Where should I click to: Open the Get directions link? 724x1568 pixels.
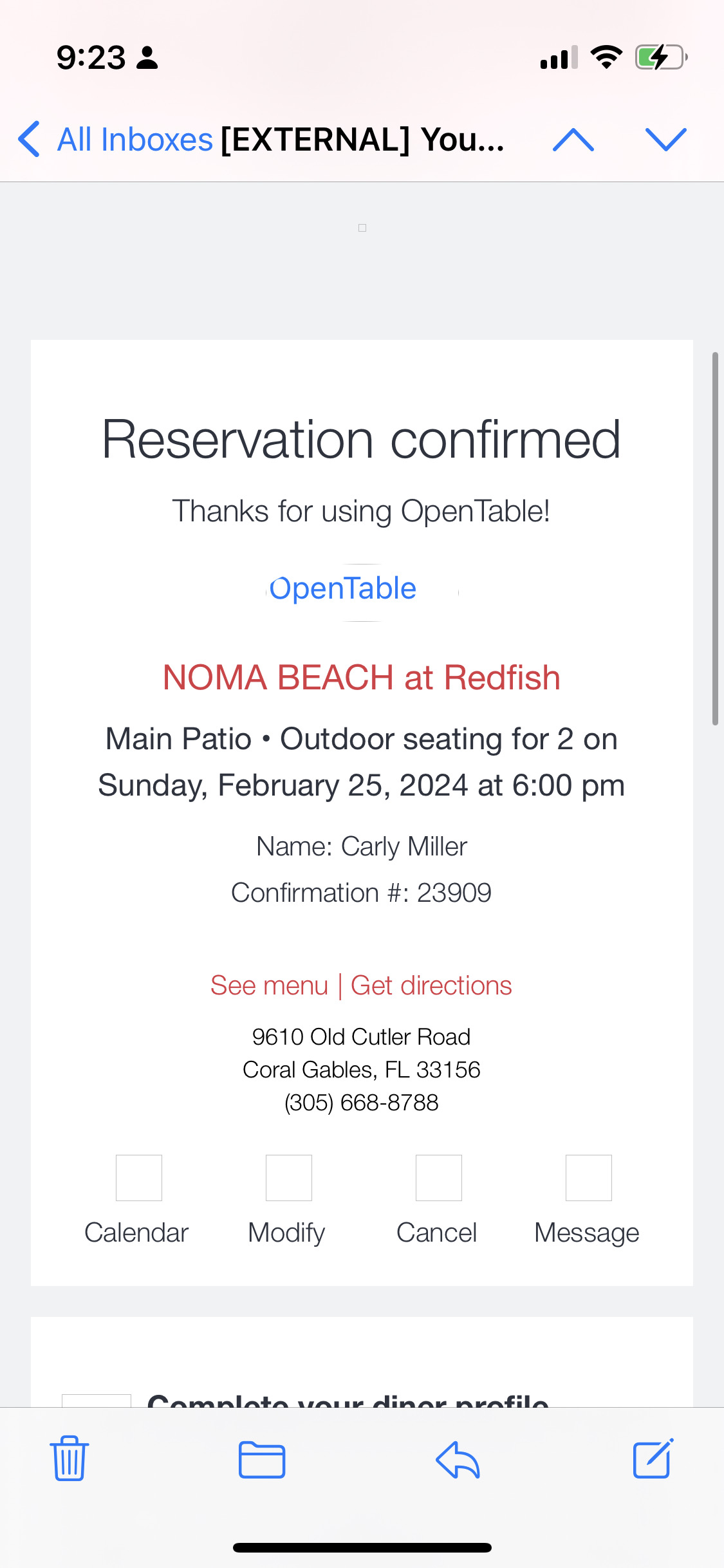tap(431, 985)
